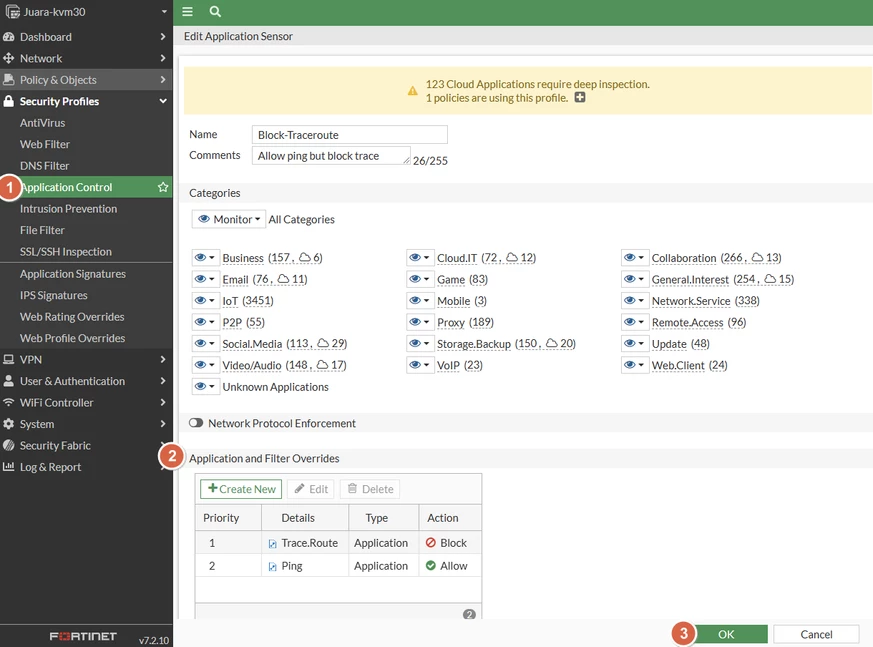873x647 pixels.
Task: Click the Trace.Route signature icon
Action: (272, 543)
